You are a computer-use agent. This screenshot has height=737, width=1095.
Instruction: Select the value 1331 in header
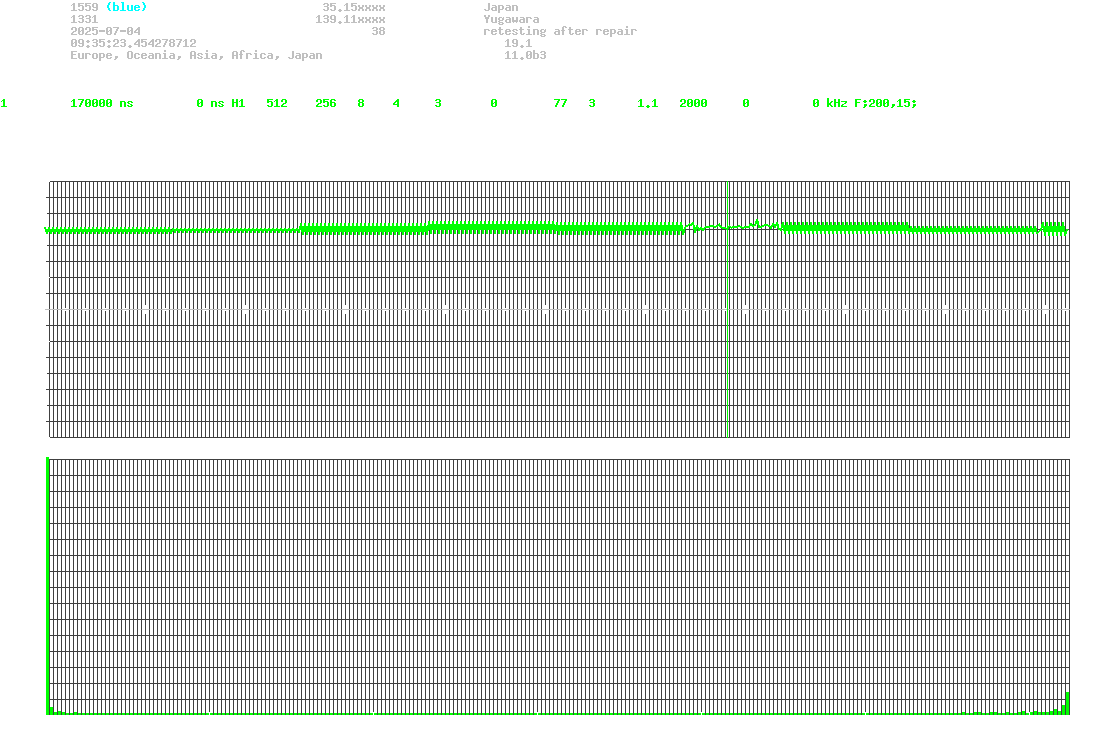84,19
